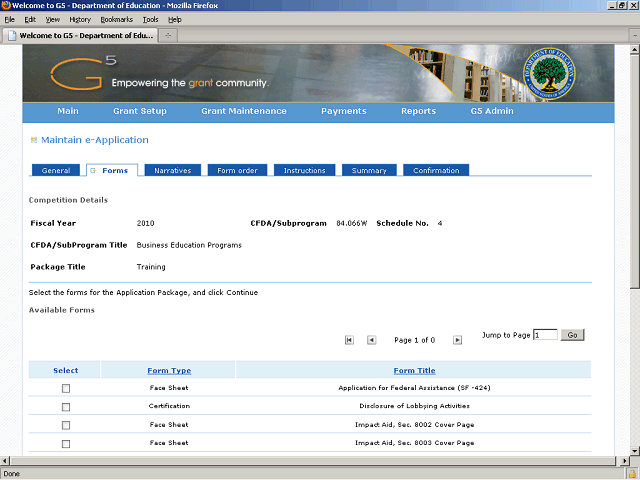Click 'Business Education Programs' title value

pos(189,245)
